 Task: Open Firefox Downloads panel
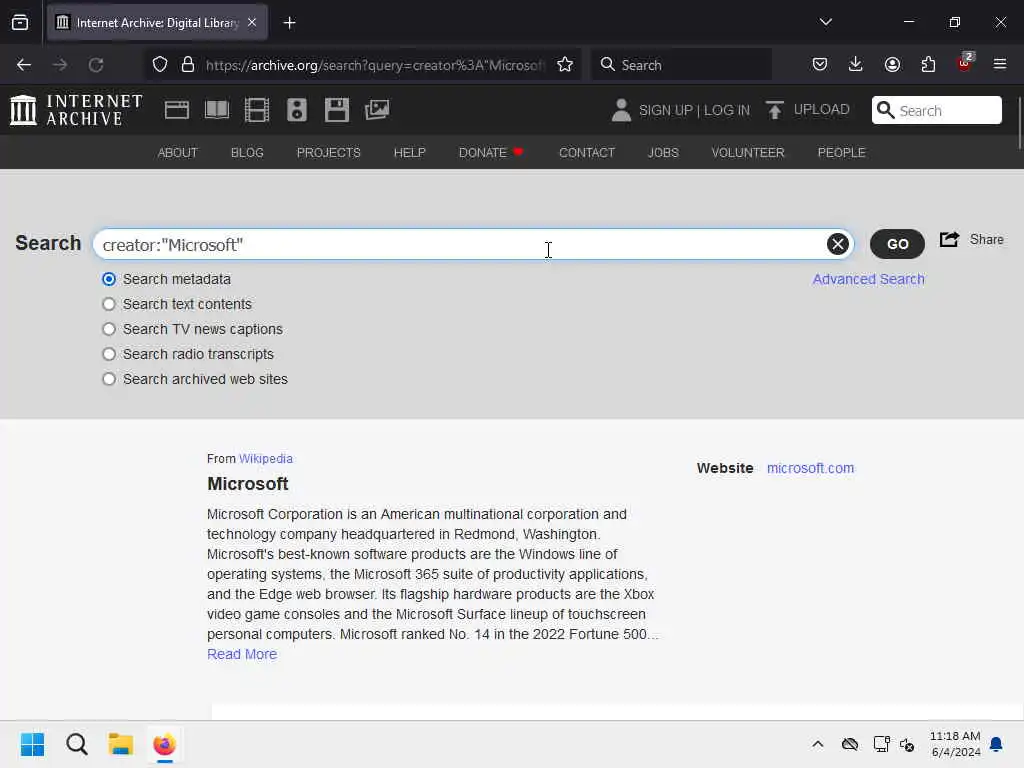point(856,64)
